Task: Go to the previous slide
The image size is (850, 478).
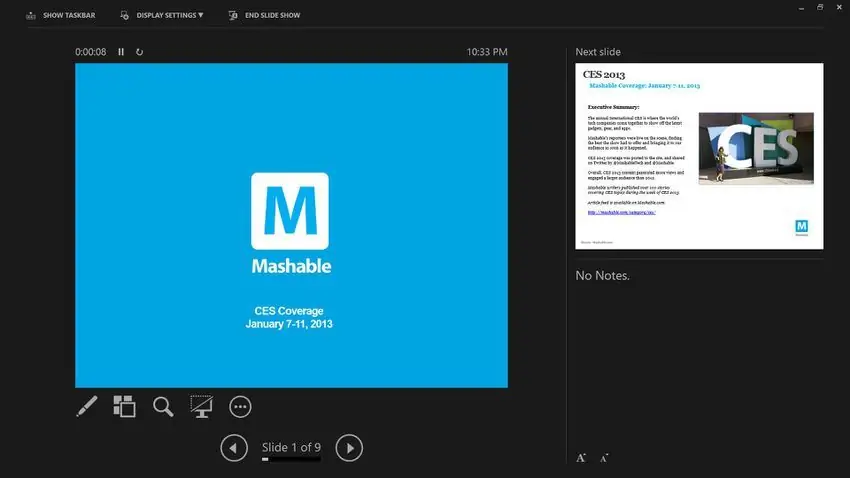Action: click(x=234, y=448)
